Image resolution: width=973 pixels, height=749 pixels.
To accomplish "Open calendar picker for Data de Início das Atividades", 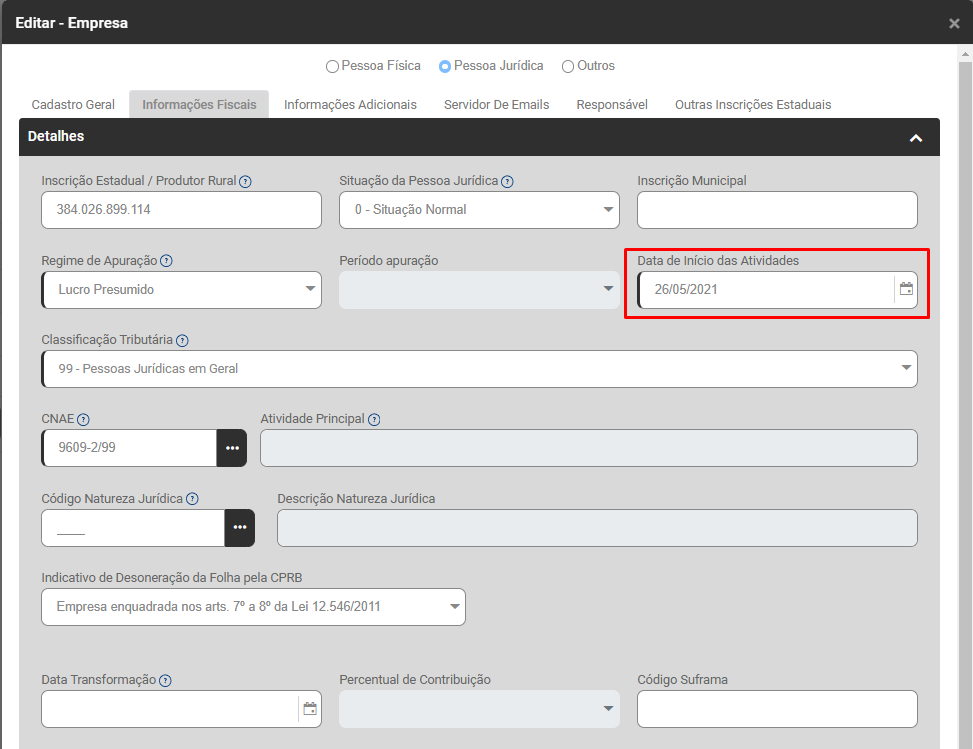I will (x=906, y=289).
